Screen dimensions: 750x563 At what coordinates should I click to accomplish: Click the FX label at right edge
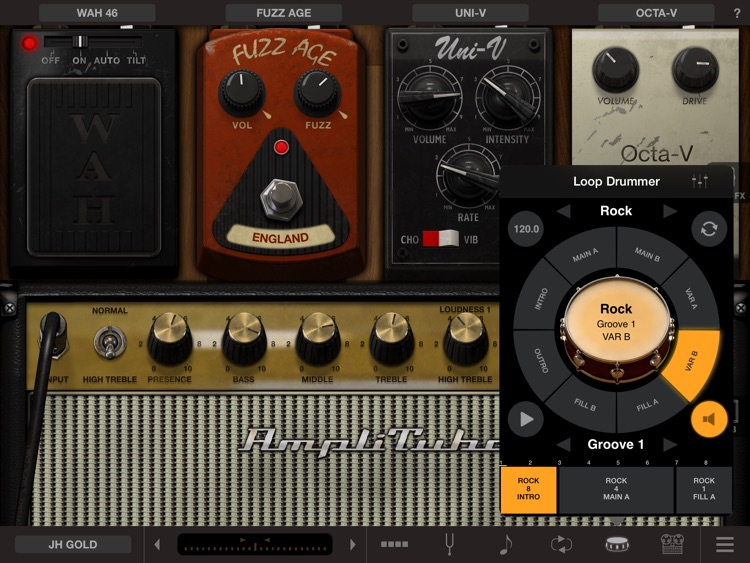pyautogui.click(x=739, y=196)
